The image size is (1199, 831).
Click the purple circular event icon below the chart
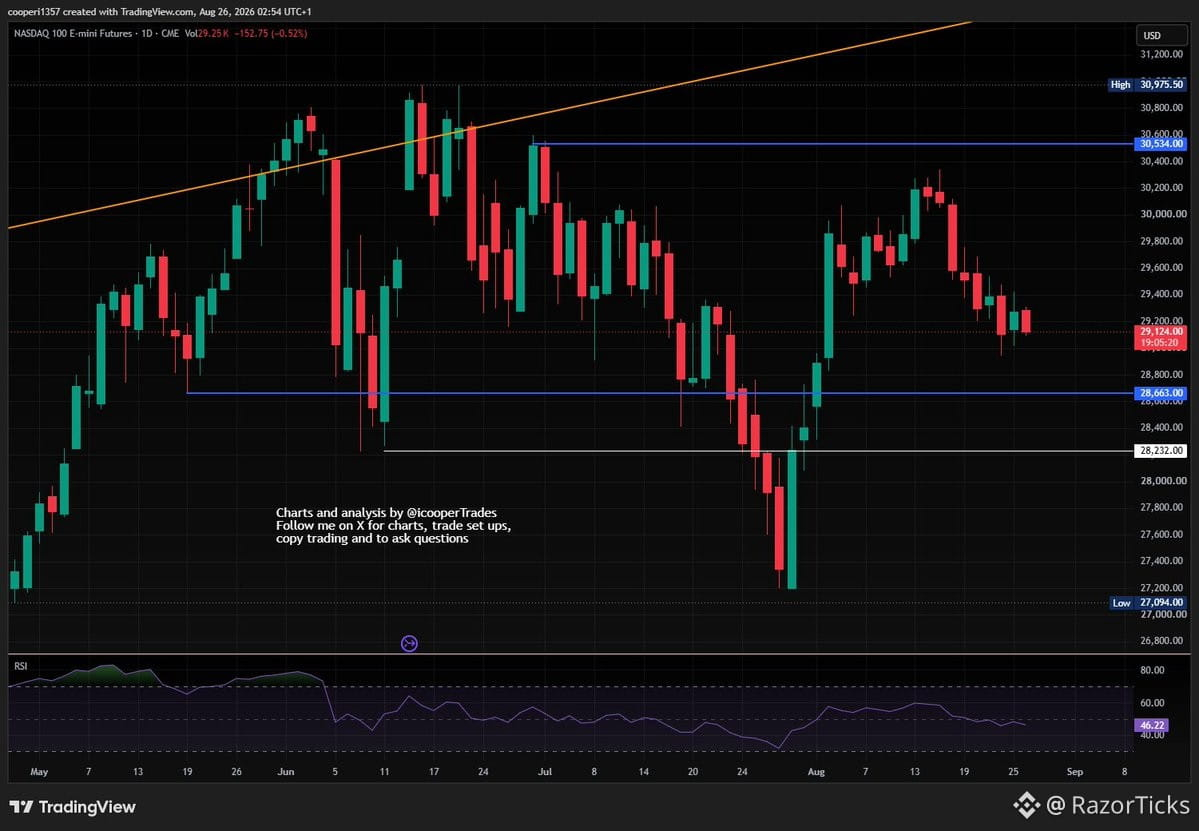click(409, 644)
